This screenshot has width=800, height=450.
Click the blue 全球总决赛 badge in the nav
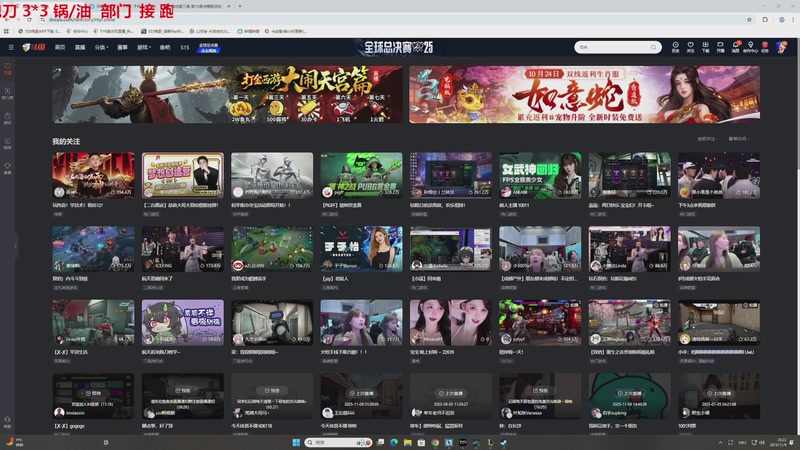tap(209, 47)
